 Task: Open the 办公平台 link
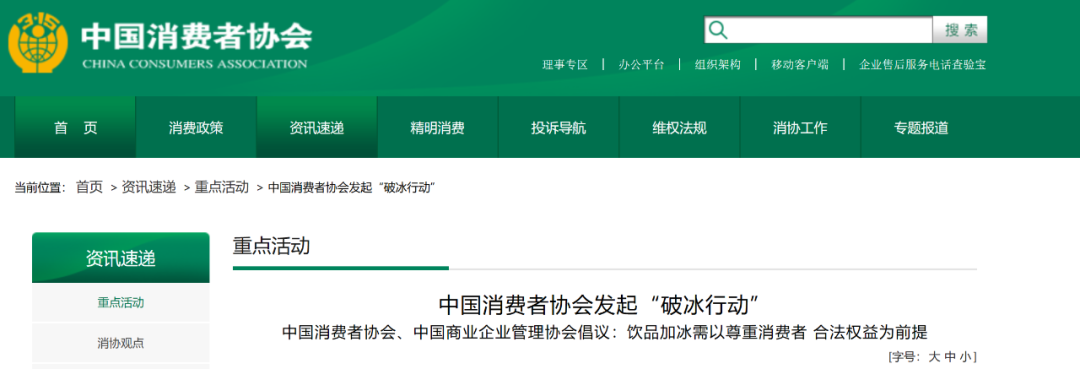pyautogui.click(x=641, y=65)
